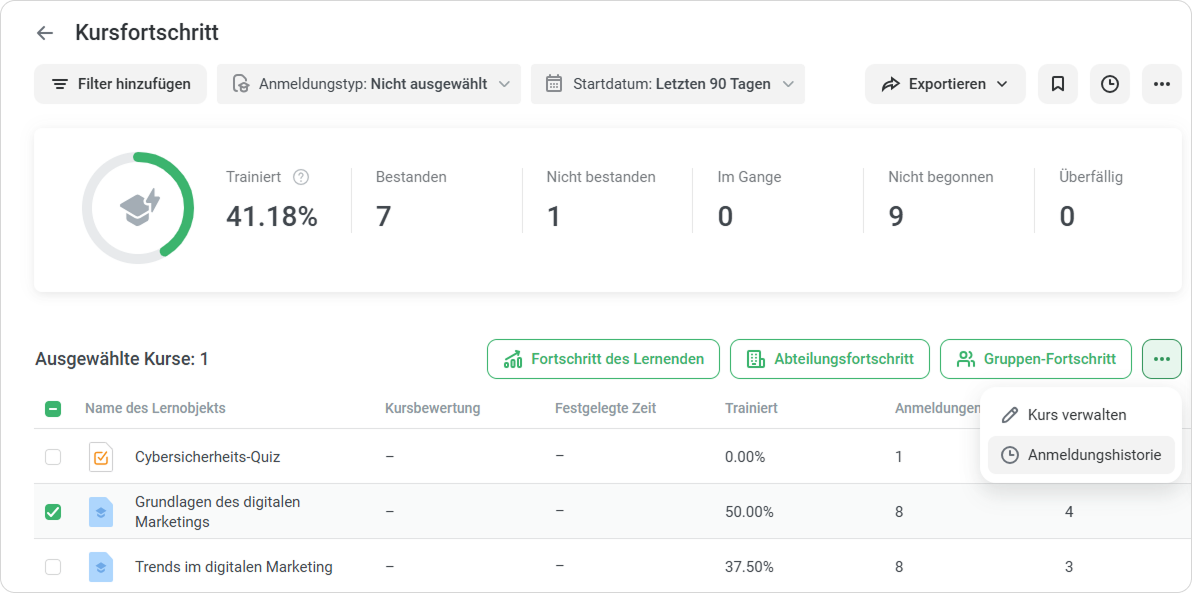The width and height of the screenshot is (1192, 593).
Task: Sort by Name des Lernobjekts column
Action: point(155,408)
